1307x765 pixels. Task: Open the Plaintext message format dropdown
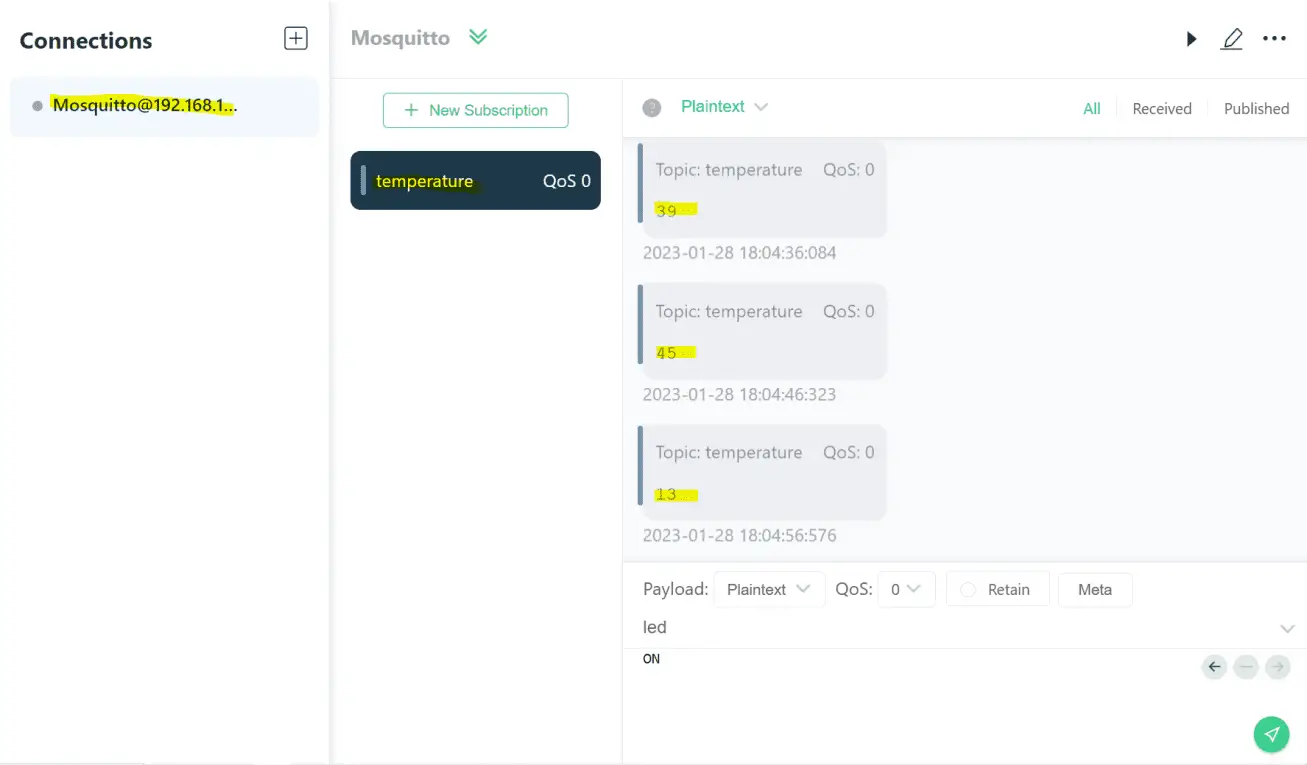click(724, 106)
